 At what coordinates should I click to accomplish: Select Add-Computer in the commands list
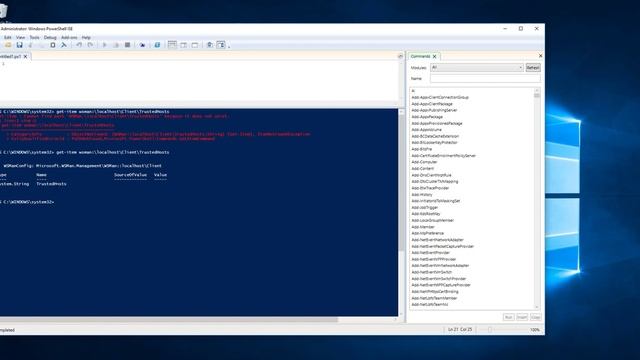pyautogui.click(x=424, y=162)
